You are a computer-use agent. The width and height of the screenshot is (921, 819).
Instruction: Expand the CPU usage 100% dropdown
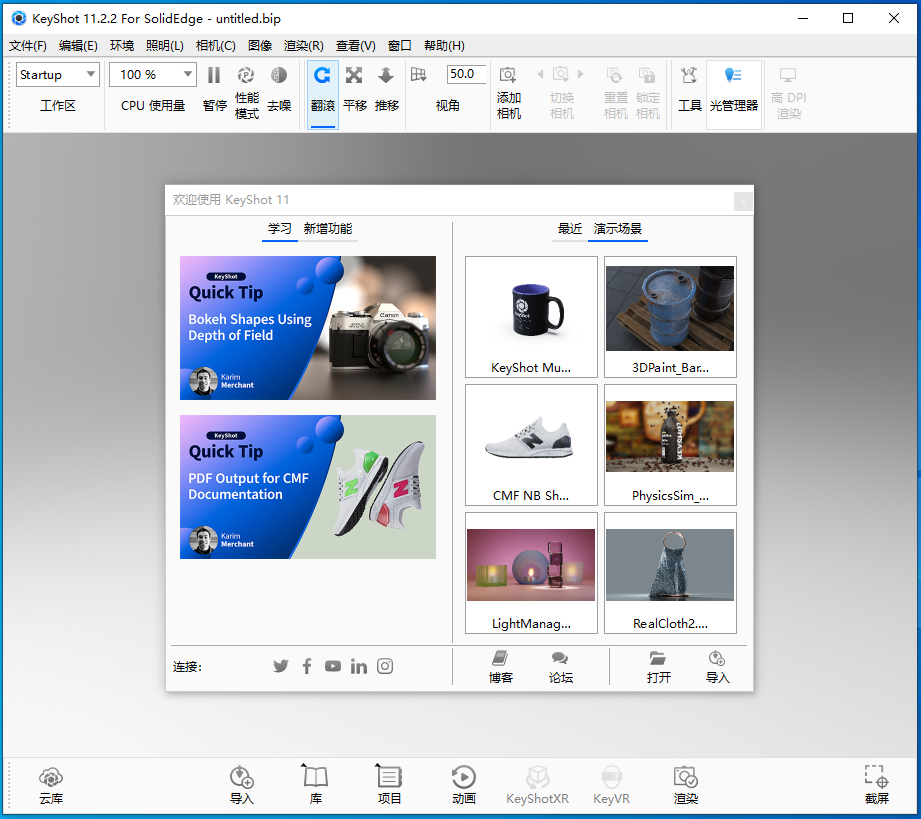tap(188, 75)
